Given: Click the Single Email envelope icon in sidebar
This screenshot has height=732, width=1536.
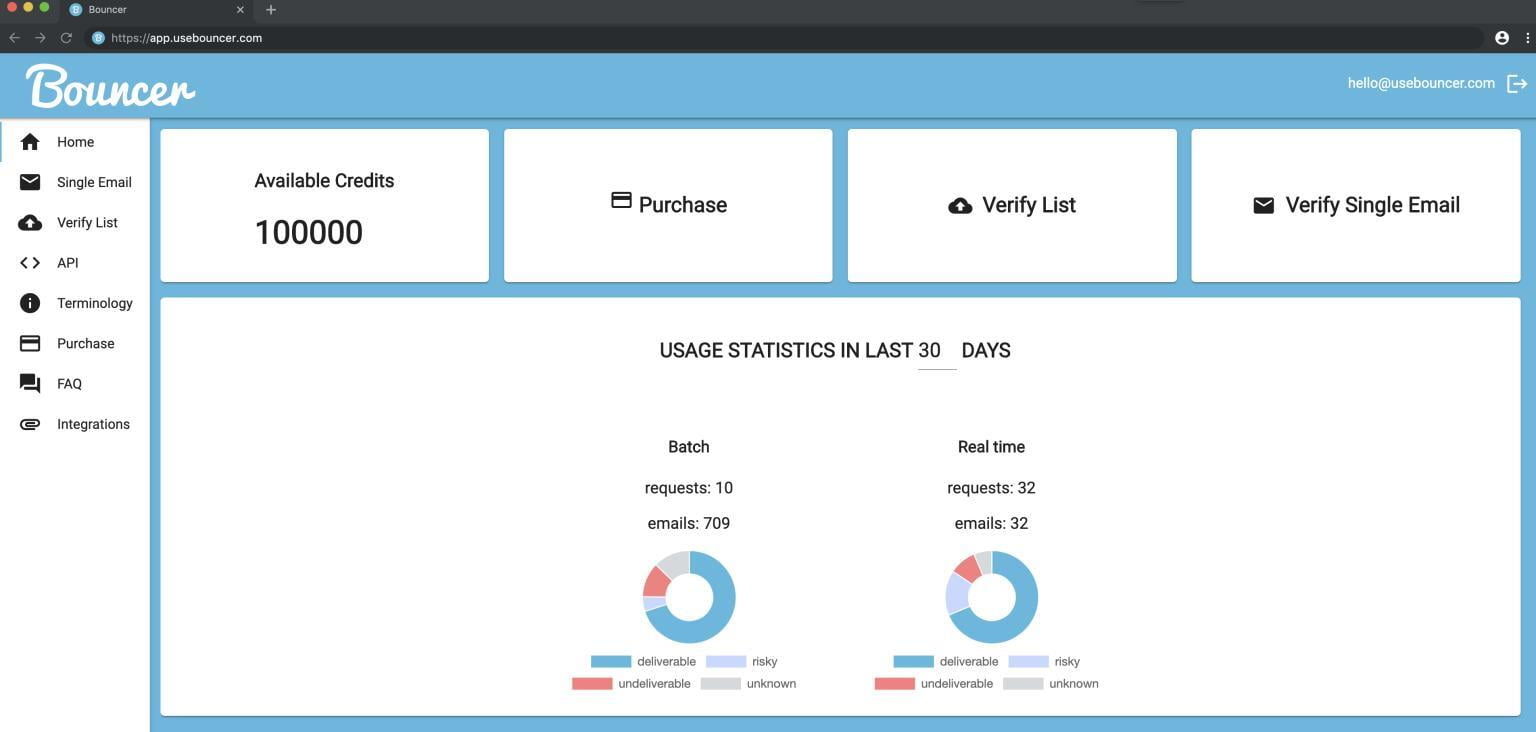Looking at the screenshot, I should 30,182.
